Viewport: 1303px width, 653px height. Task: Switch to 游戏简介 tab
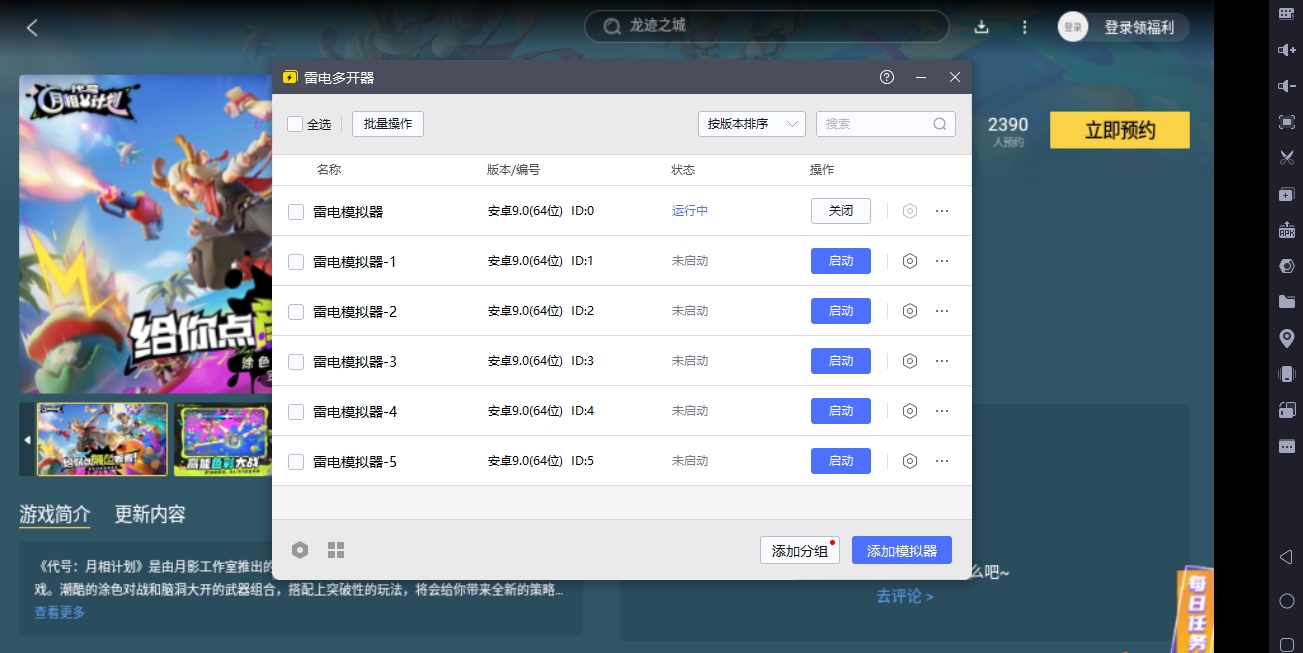click(x=55, y=514)
